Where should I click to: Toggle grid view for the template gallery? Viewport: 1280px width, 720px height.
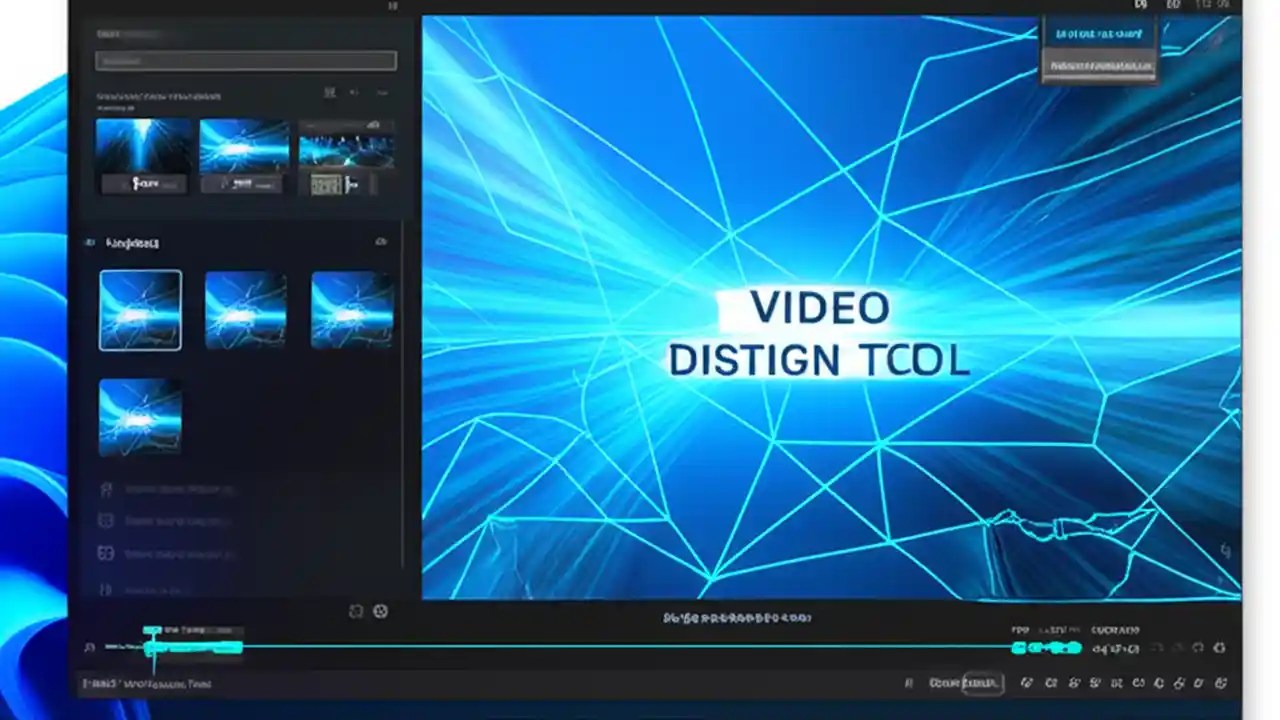pyautogui.click(x=330, y=92)
